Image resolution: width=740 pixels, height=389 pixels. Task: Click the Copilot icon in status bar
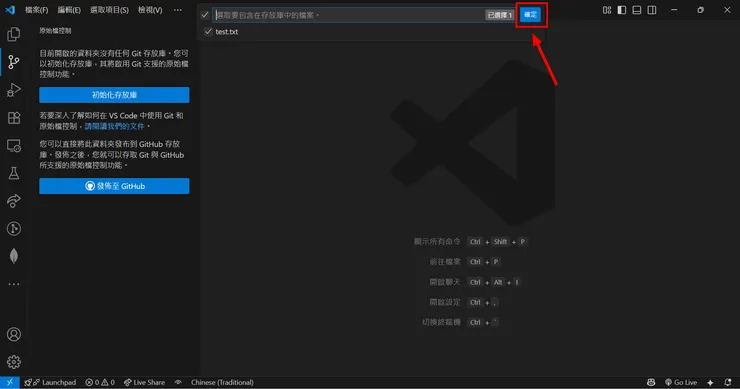(651, 382)
